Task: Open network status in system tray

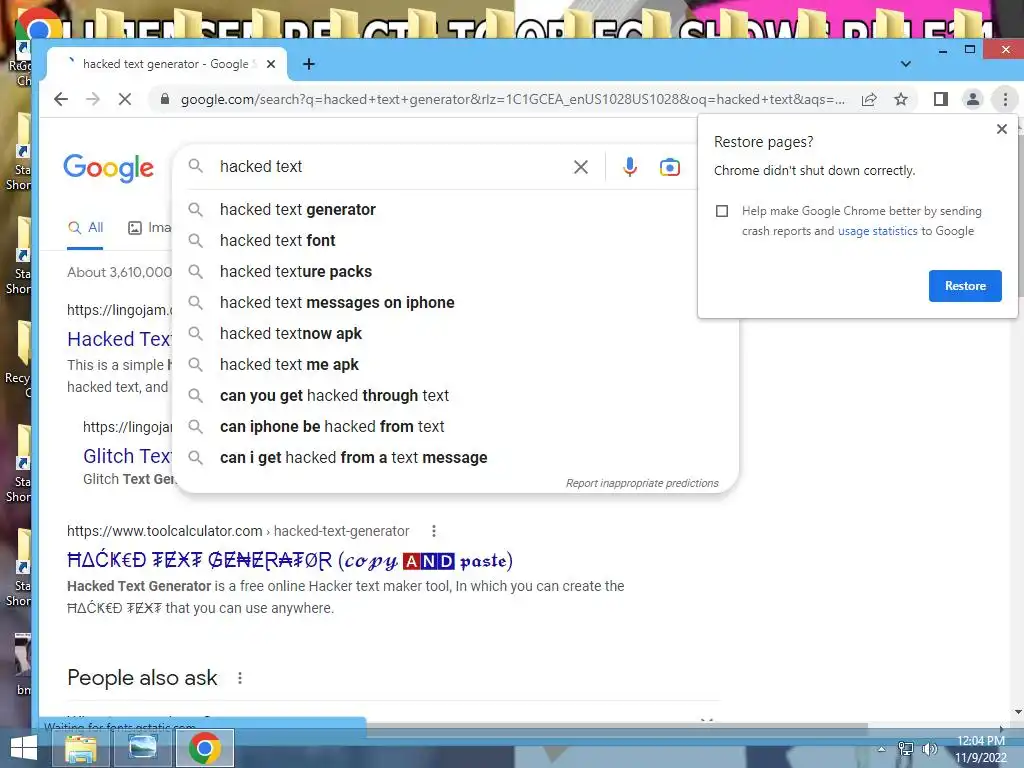Action: pyautogui.click(x=906, y=748)
